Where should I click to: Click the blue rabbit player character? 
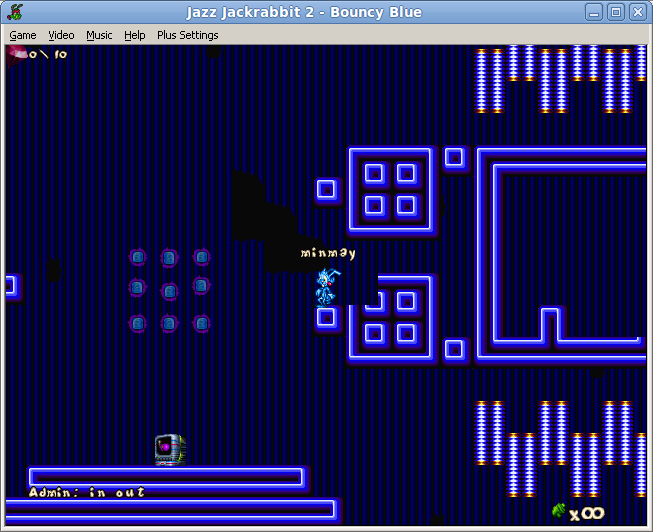tap(327, 287)
